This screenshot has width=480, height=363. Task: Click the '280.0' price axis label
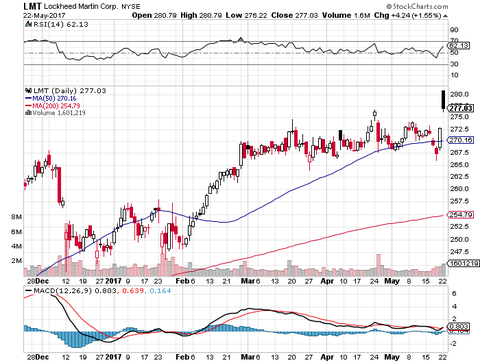459,94
